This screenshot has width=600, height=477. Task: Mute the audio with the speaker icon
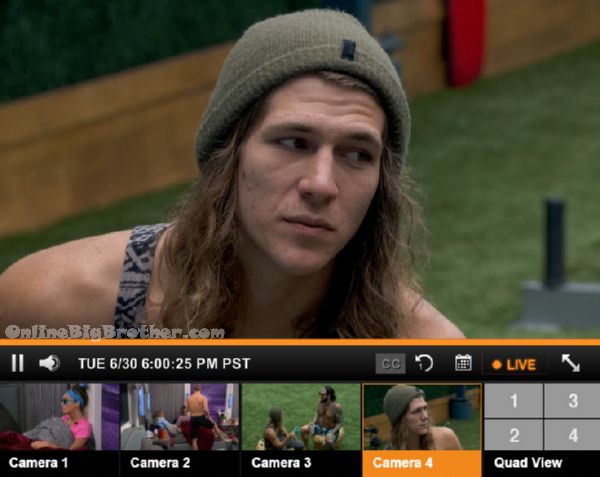pyautogui.click(x=49, y=363)
